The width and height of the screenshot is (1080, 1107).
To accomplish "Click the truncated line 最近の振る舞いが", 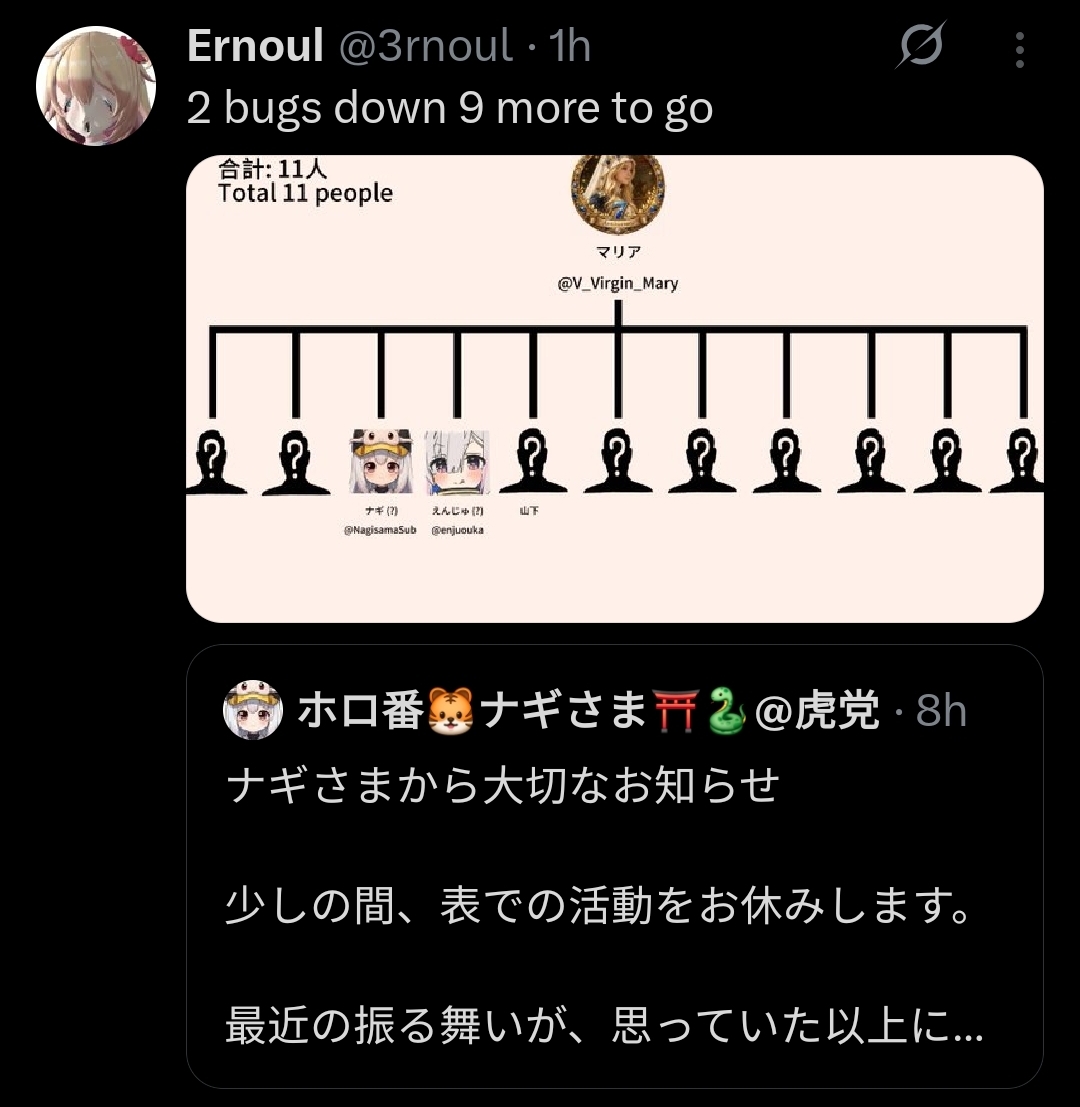I will 604,1026.
